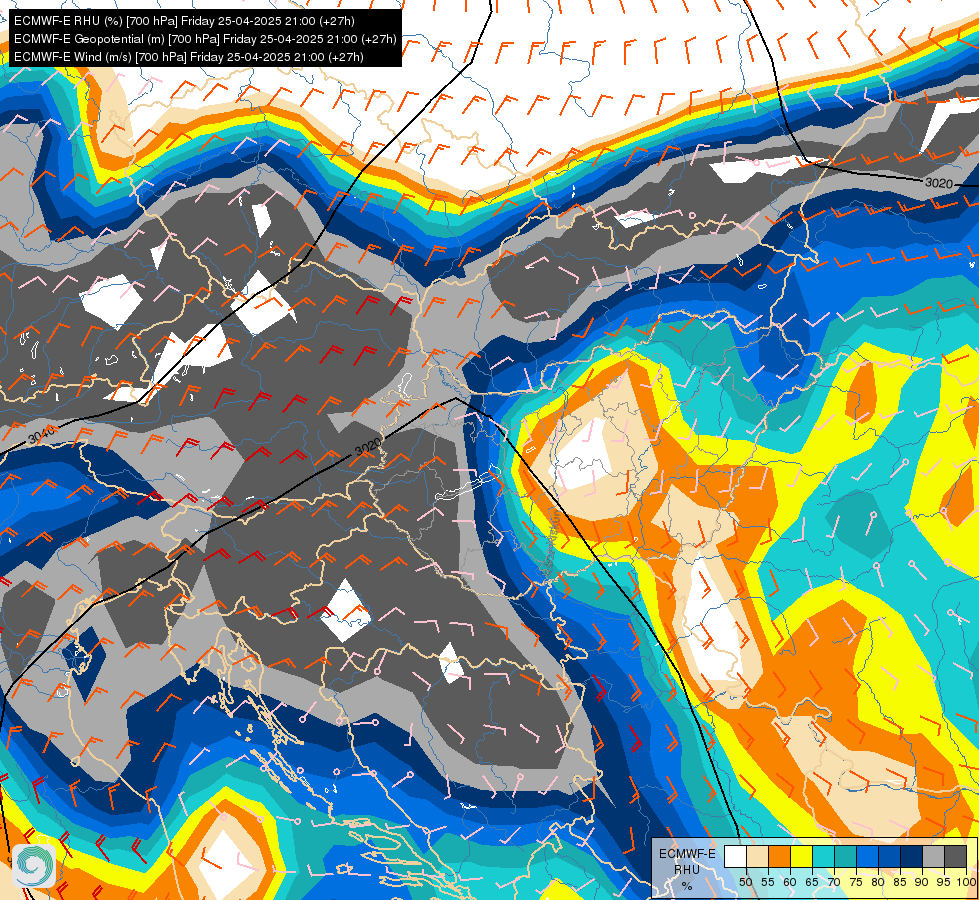This screenshot has height=900, width=979.
Task: Select the white below-50 legend swatch
Action: click(735, 856)
